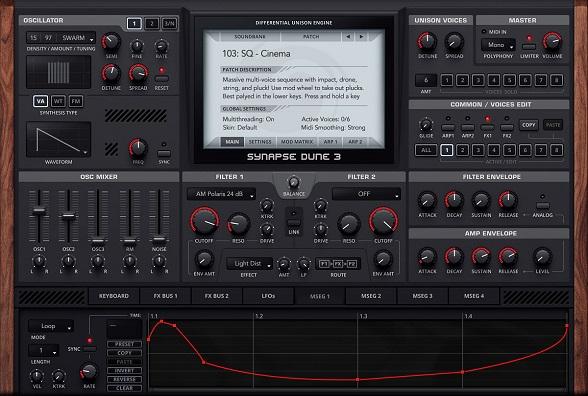
Task: Click the NOISE mixer fader
Action: 159,239
